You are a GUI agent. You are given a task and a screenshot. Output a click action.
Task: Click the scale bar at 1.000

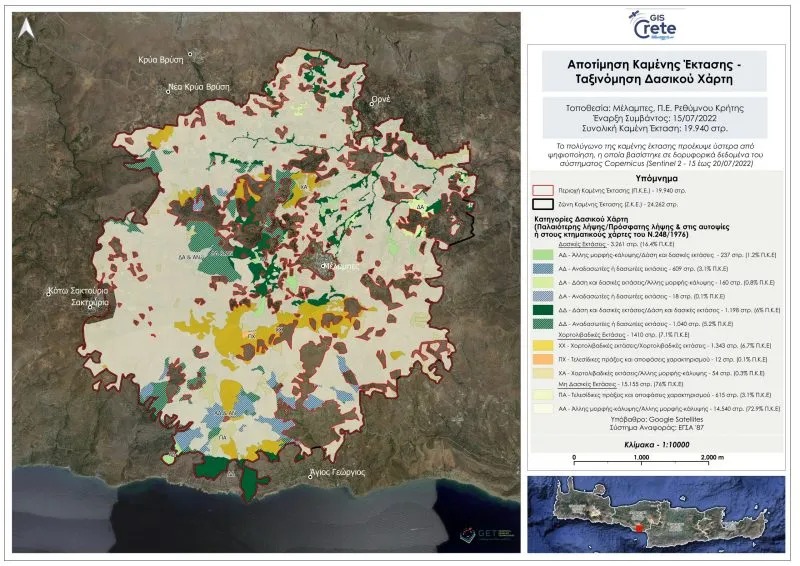[641, 457]
